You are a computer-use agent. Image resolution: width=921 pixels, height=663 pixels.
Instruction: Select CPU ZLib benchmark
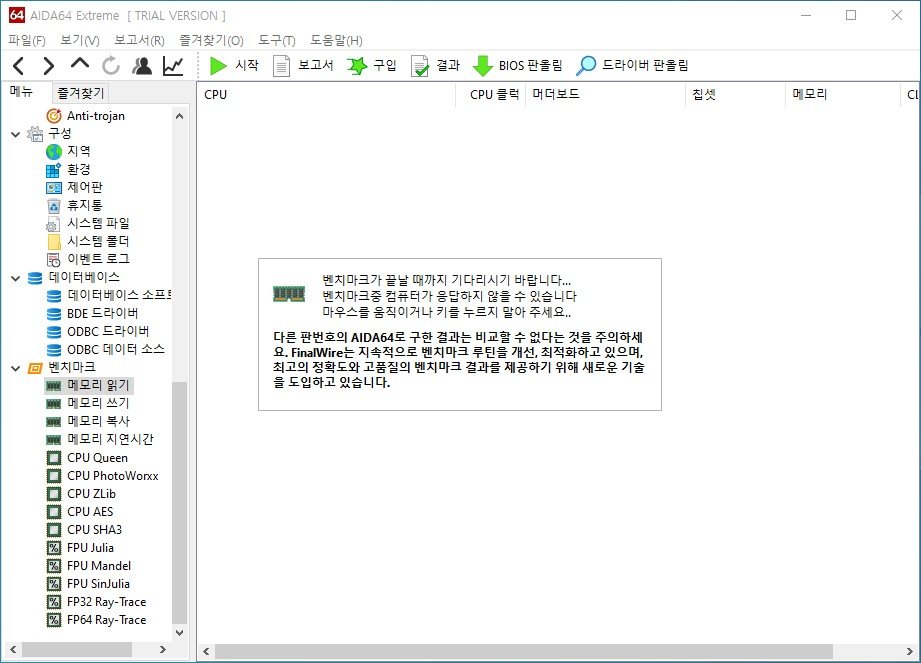tap(82, 494)
